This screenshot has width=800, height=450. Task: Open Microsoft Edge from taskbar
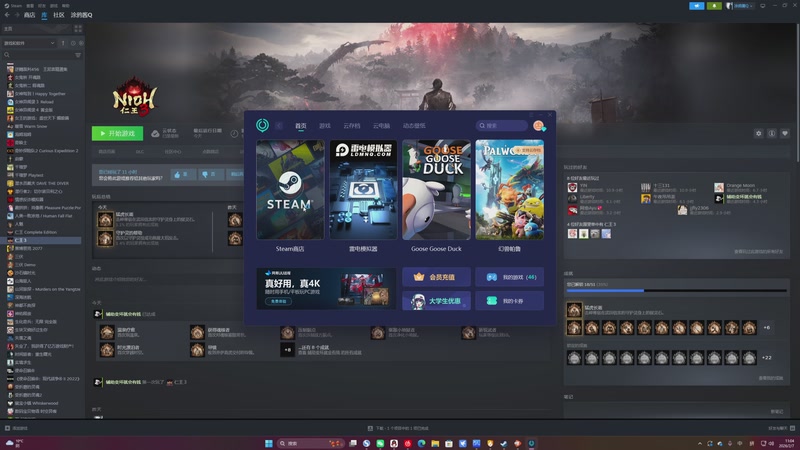(421, 443)
